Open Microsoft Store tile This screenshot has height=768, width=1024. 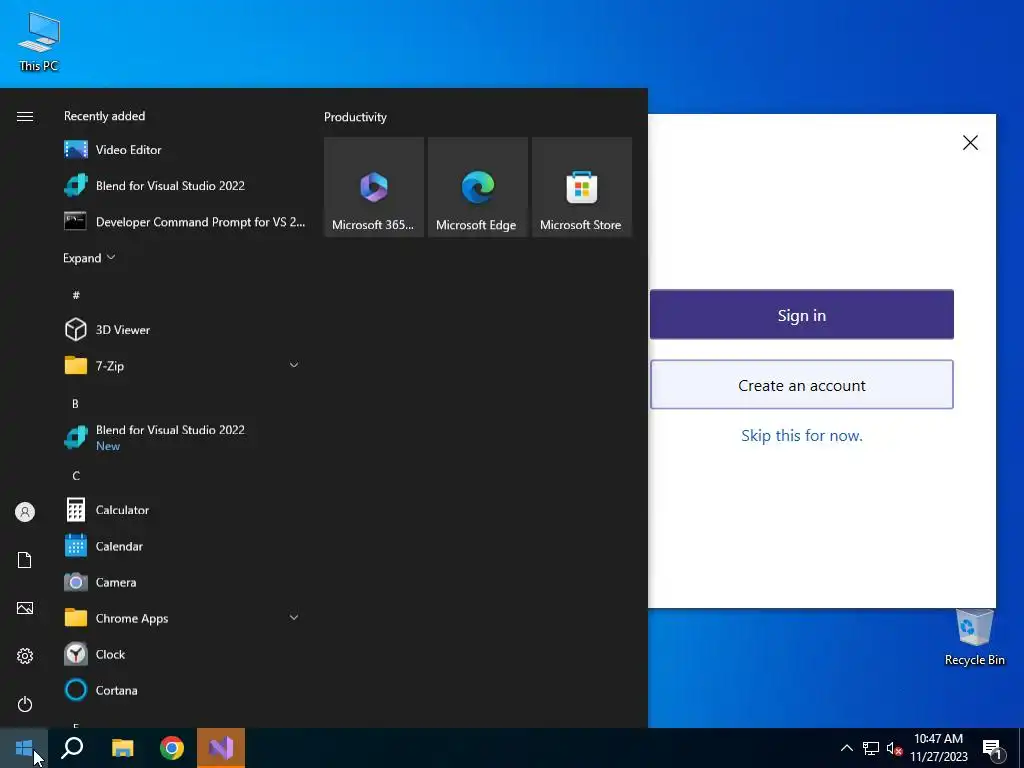581,187
